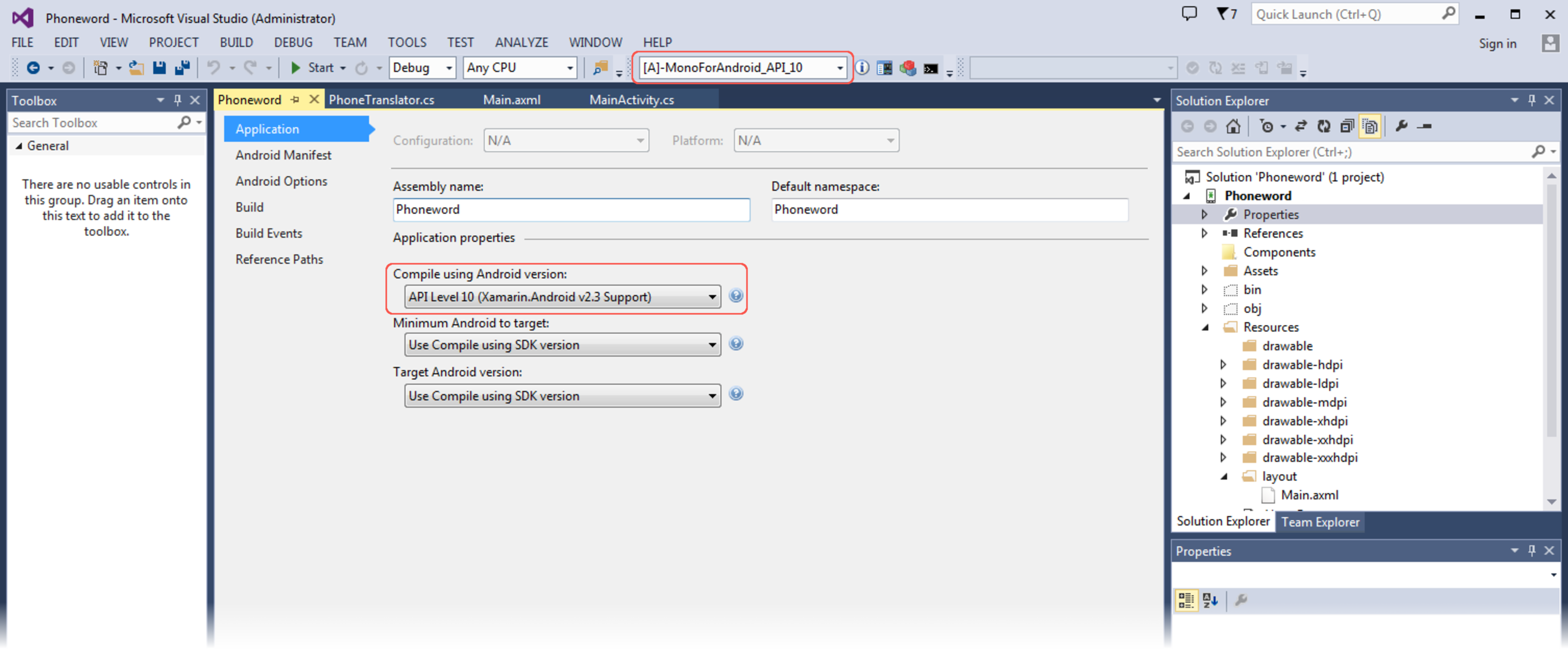Image resolution: width=1568 pixels, height=649 pixels.
Task: Pin the Toolbox panel with pushpin
Action: 178,100
